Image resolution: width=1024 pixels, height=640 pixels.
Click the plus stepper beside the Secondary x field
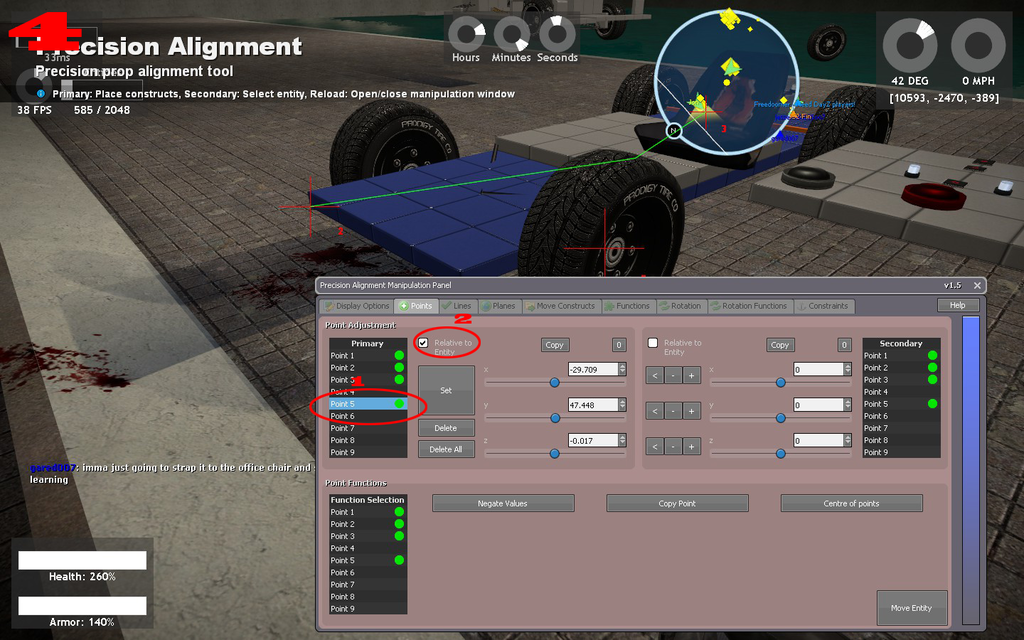point(691,375)
